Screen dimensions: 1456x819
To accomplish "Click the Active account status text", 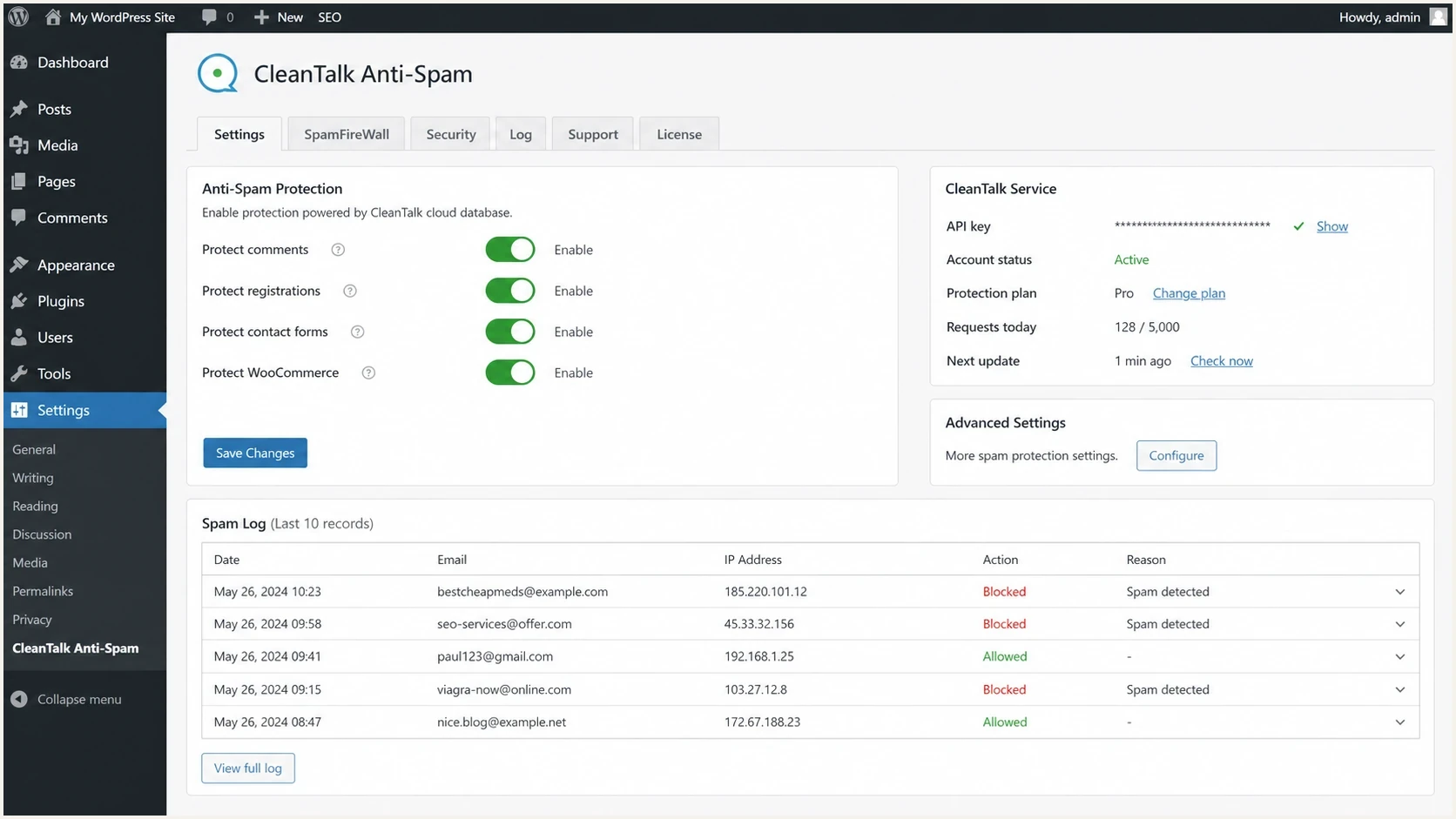I will 1131,259.
